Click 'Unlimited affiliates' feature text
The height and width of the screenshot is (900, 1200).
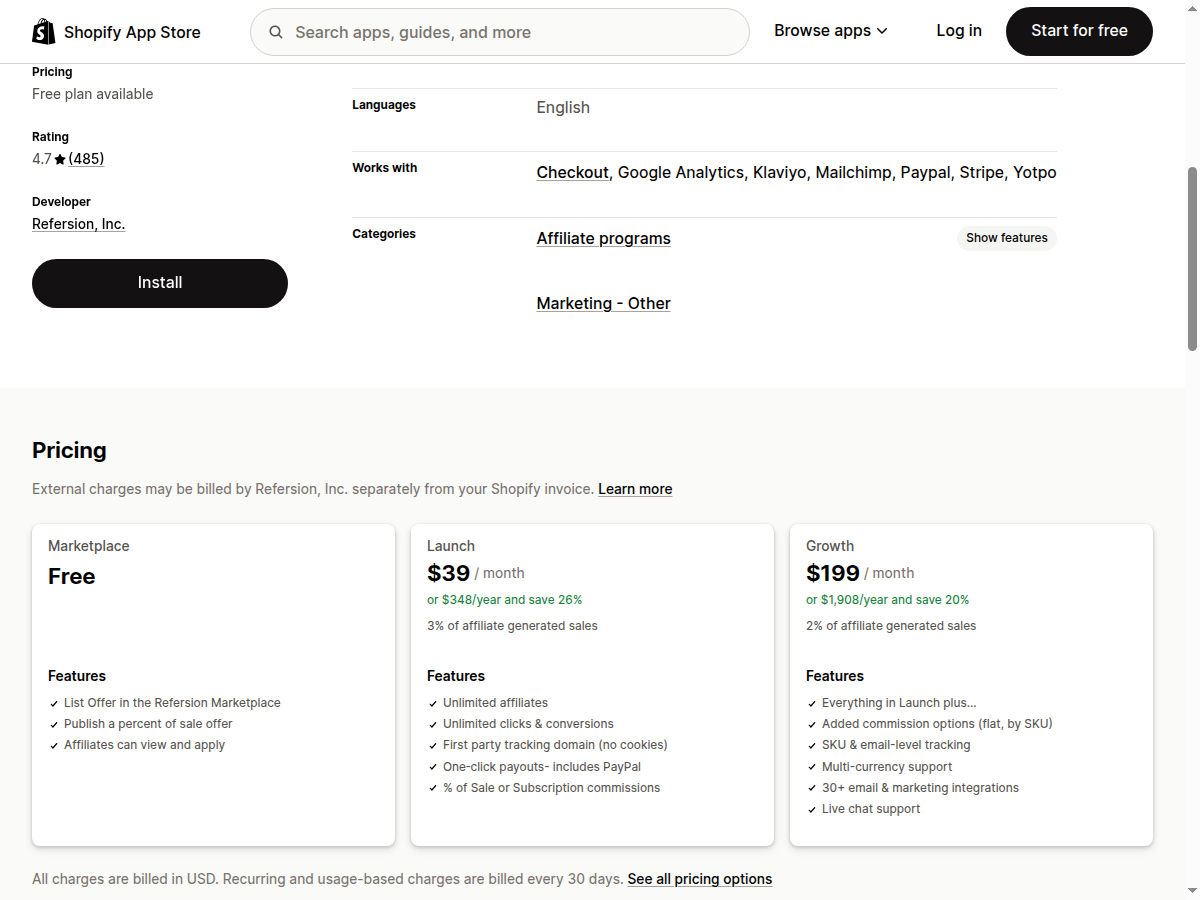click(x=495, y=703)
